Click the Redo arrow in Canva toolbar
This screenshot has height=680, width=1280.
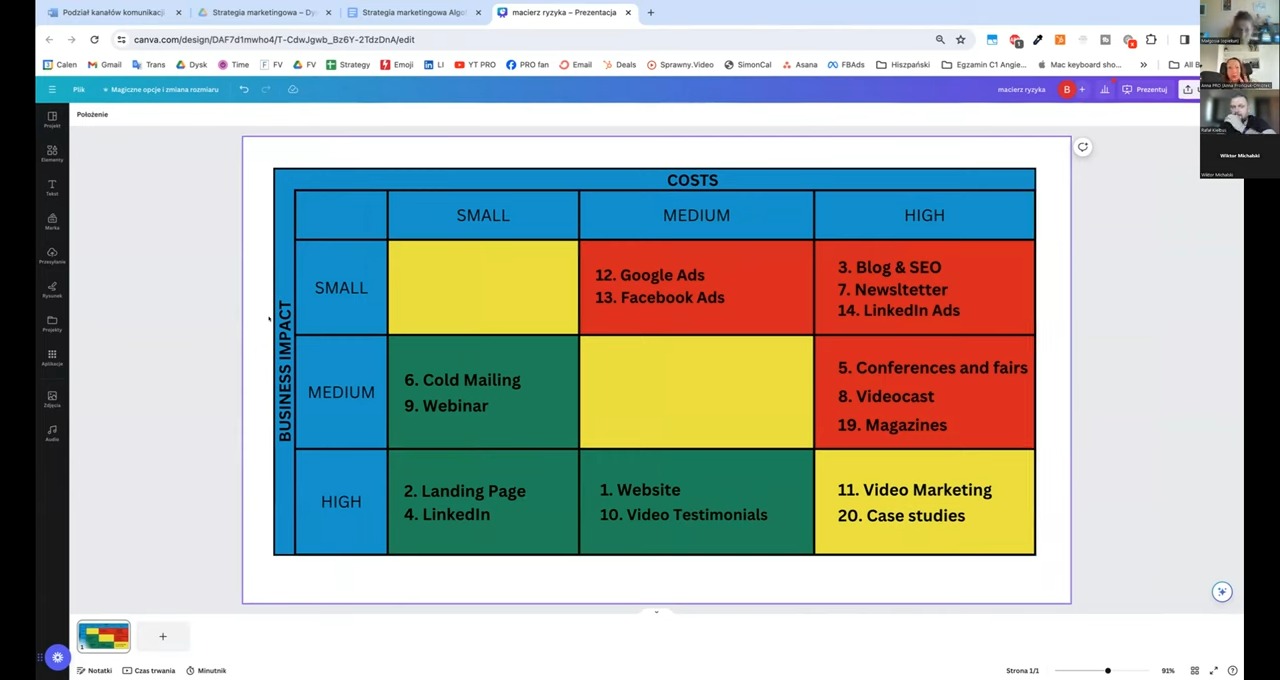pos(266,89)
